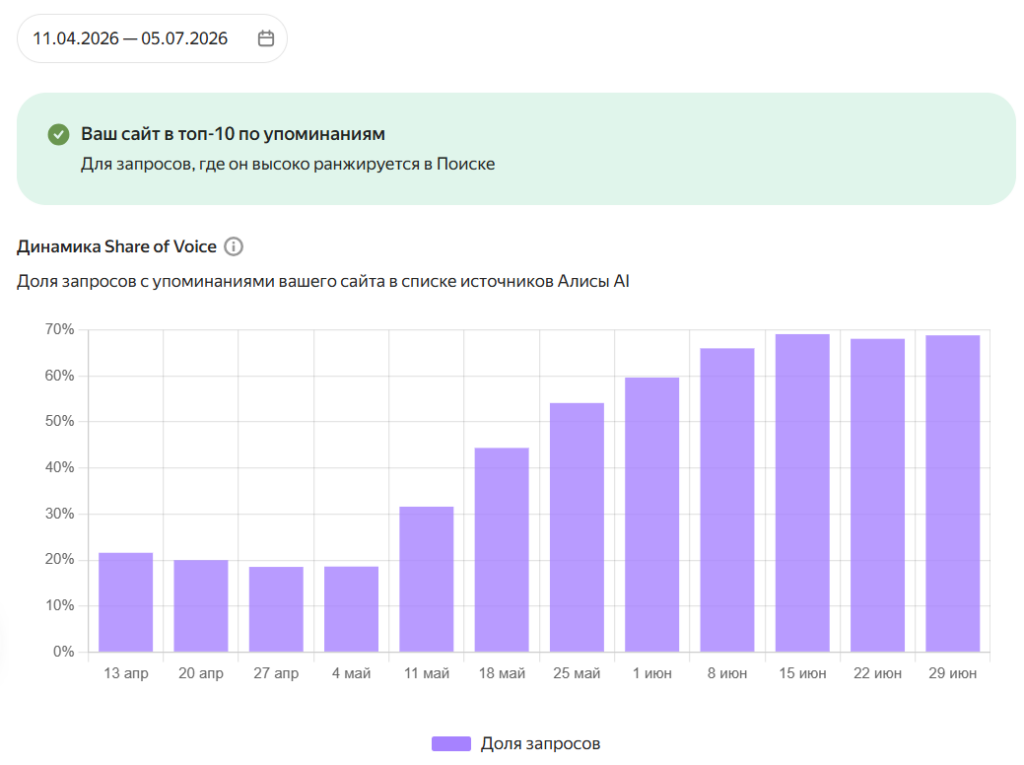Select the 27 апр bar

[x=276, y=609]
